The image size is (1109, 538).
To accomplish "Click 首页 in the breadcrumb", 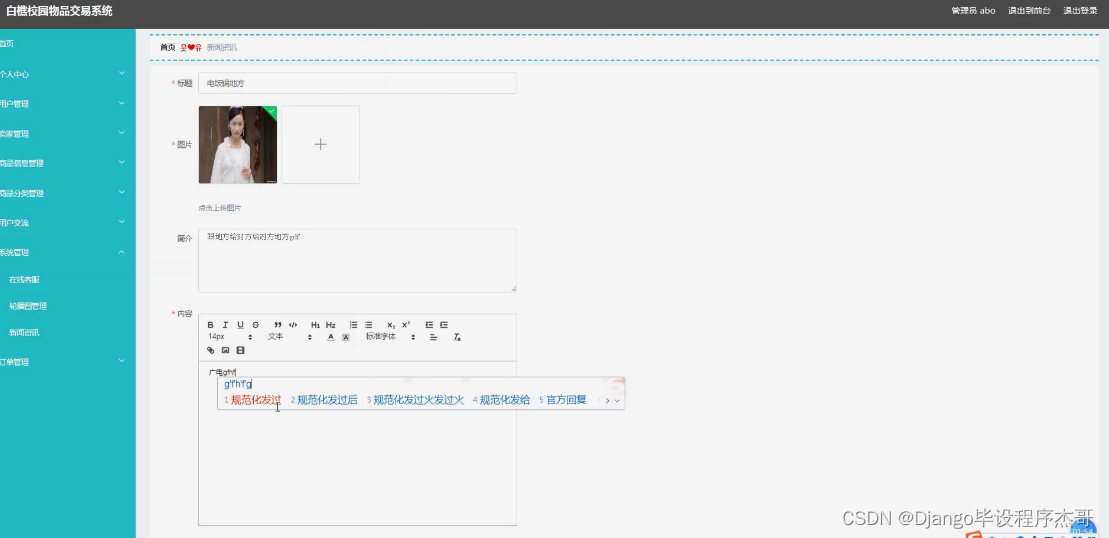I will pos(168,47).
